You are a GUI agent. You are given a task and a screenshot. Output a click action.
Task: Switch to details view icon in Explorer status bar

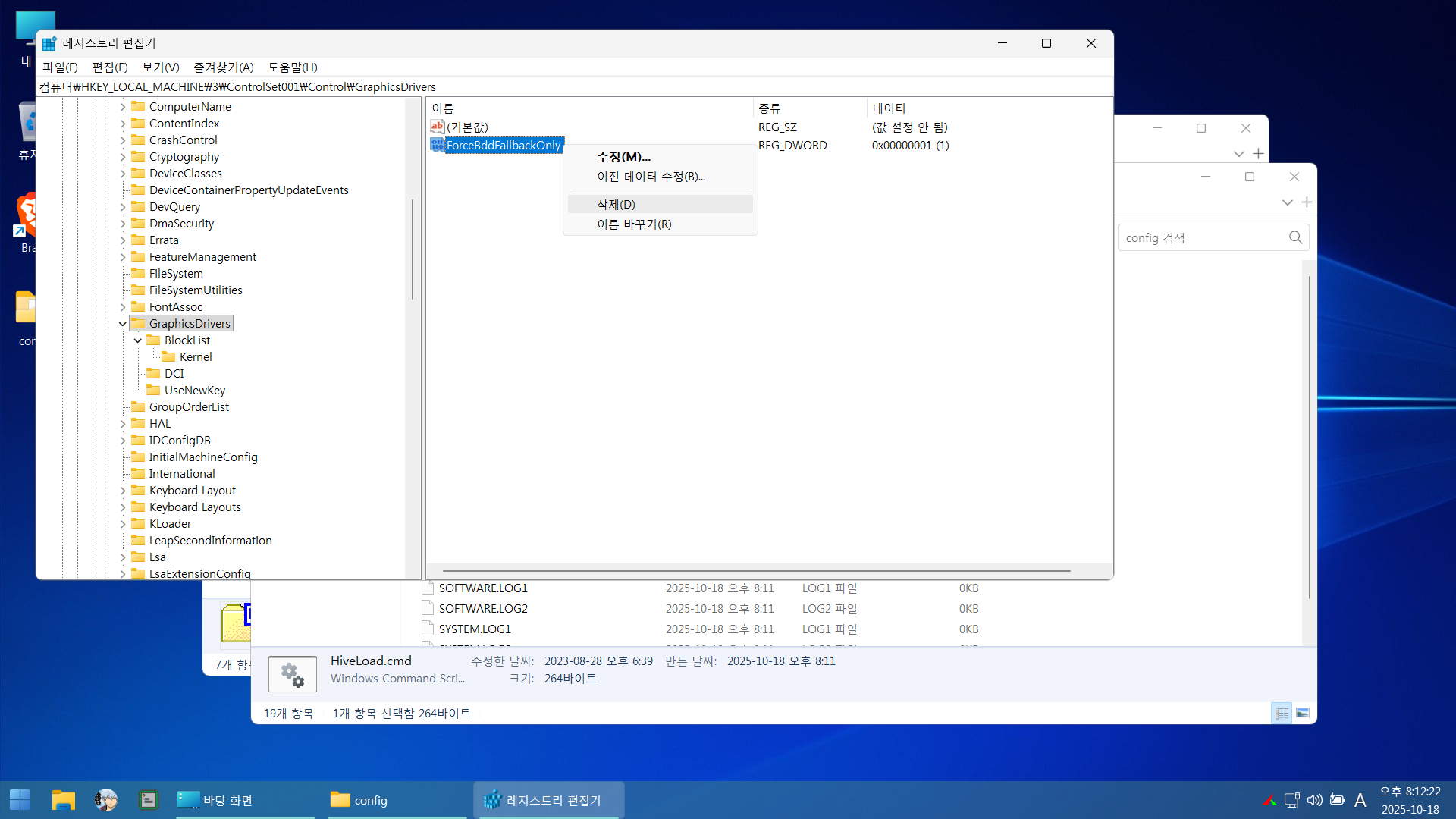coord(1282,713)
